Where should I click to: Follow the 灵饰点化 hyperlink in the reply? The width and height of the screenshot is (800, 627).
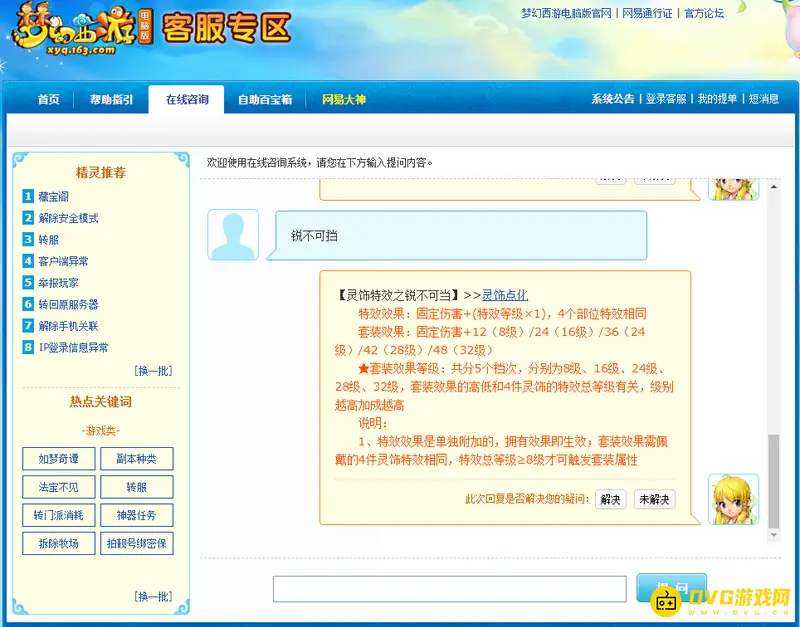[505, 295]
